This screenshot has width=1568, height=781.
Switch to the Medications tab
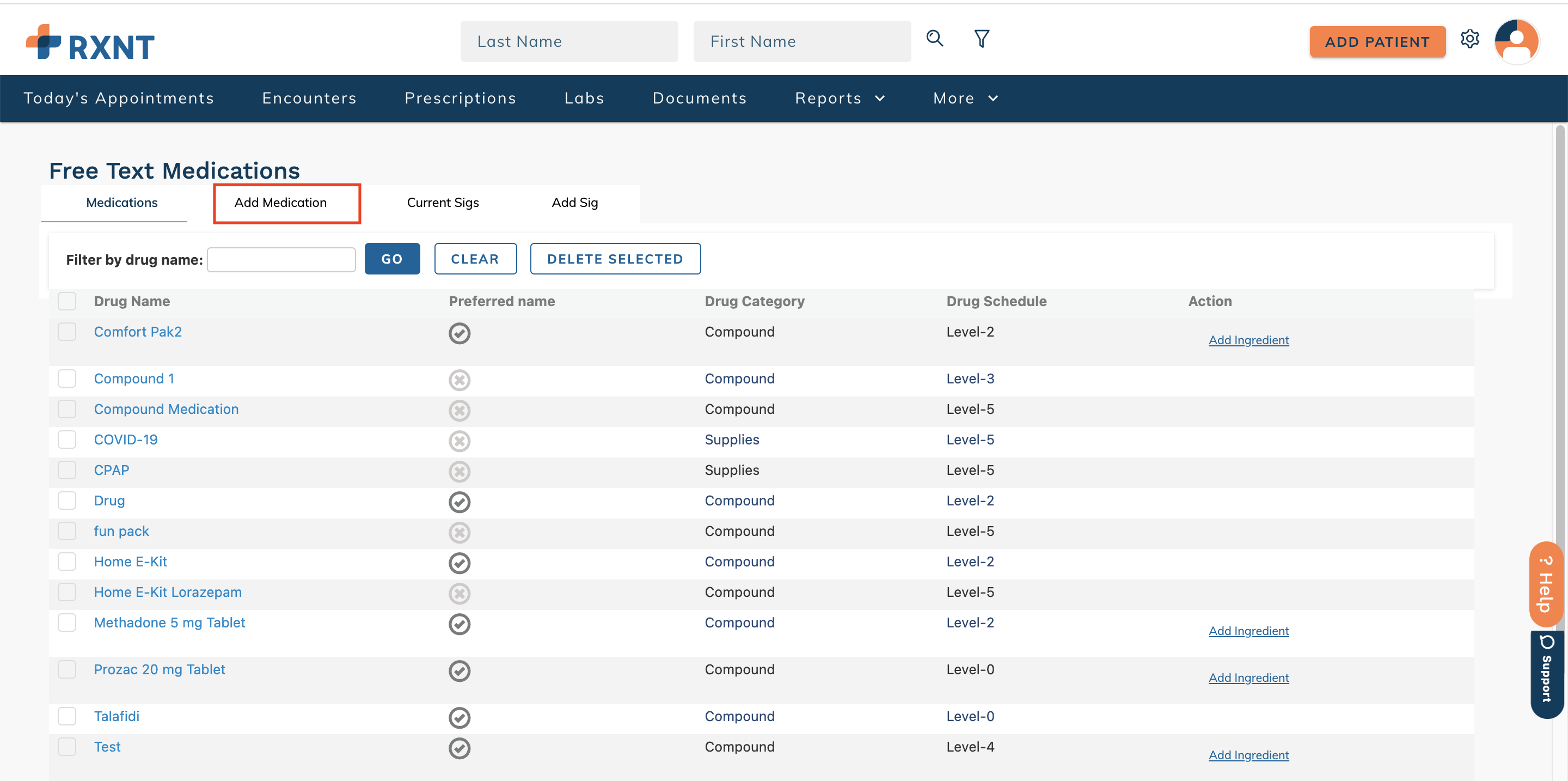click(x=121, y=203)
